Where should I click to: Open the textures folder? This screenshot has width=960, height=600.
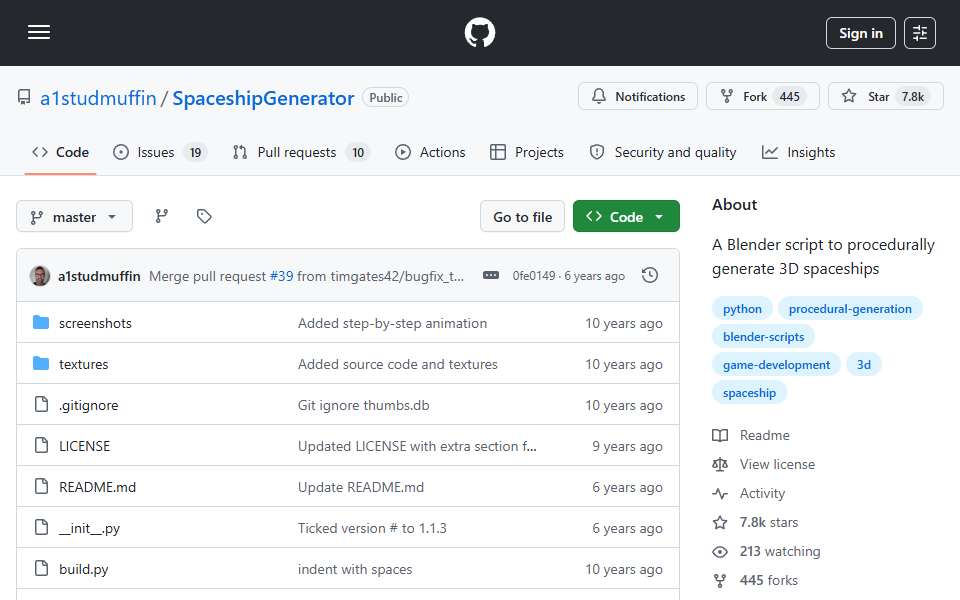(83, 364)
